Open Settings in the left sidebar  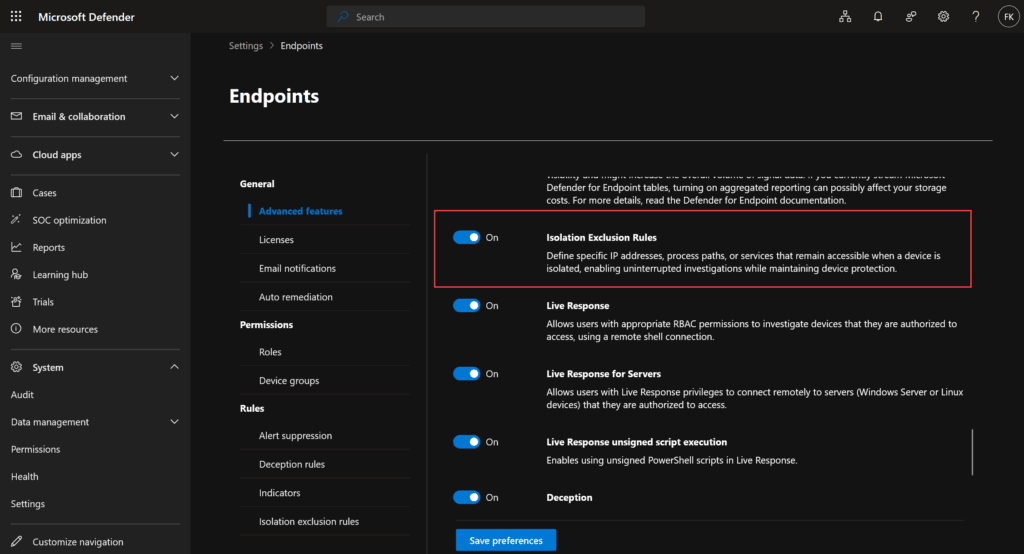tap(28, 504)
